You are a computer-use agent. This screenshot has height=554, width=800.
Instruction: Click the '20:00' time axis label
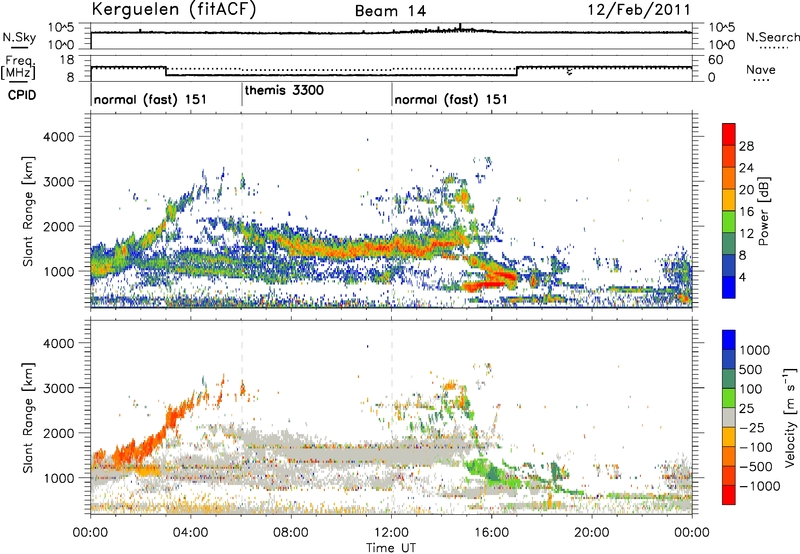click(x=591, y=533)
